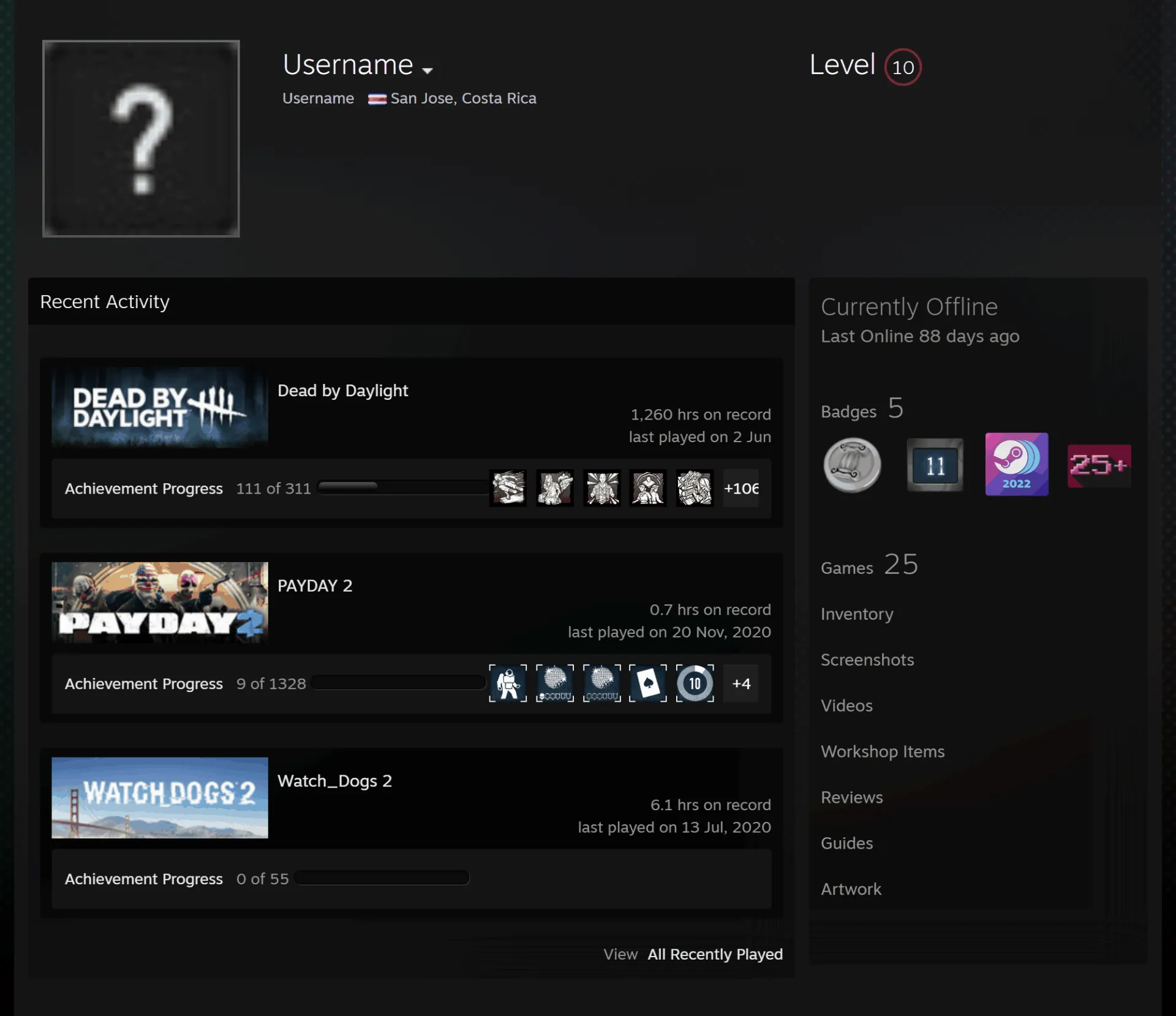The image size is (1176, 1016).
Task: View second Dead by Daylight achievement icon
Action: tap(555, 488)
